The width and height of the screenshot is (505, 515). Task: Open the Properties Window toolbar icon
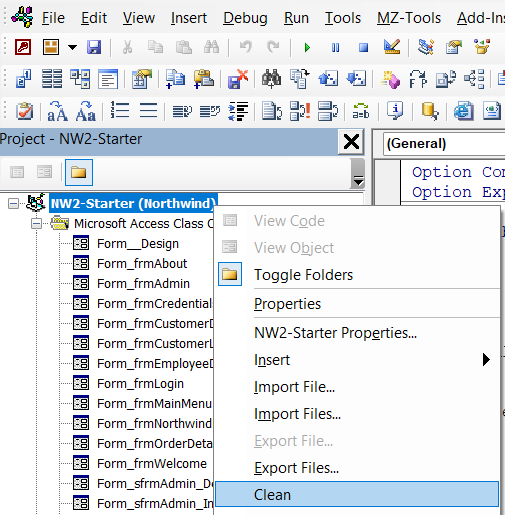pyautogui.click(x=454, y=47)
